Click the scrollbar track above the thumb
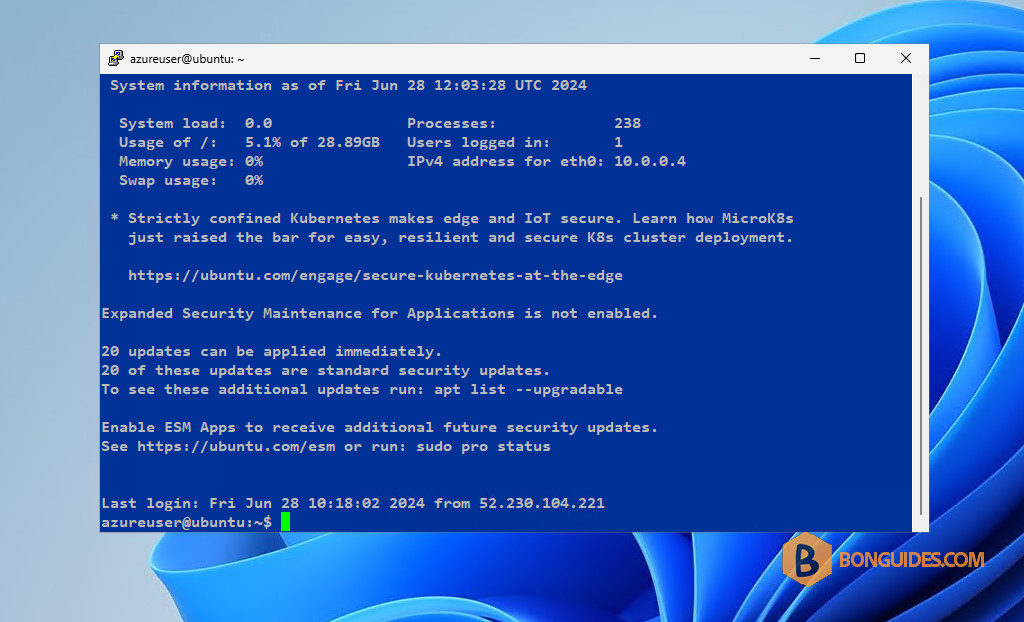This screenshot has height=622, width=1024. coord(920,135)
